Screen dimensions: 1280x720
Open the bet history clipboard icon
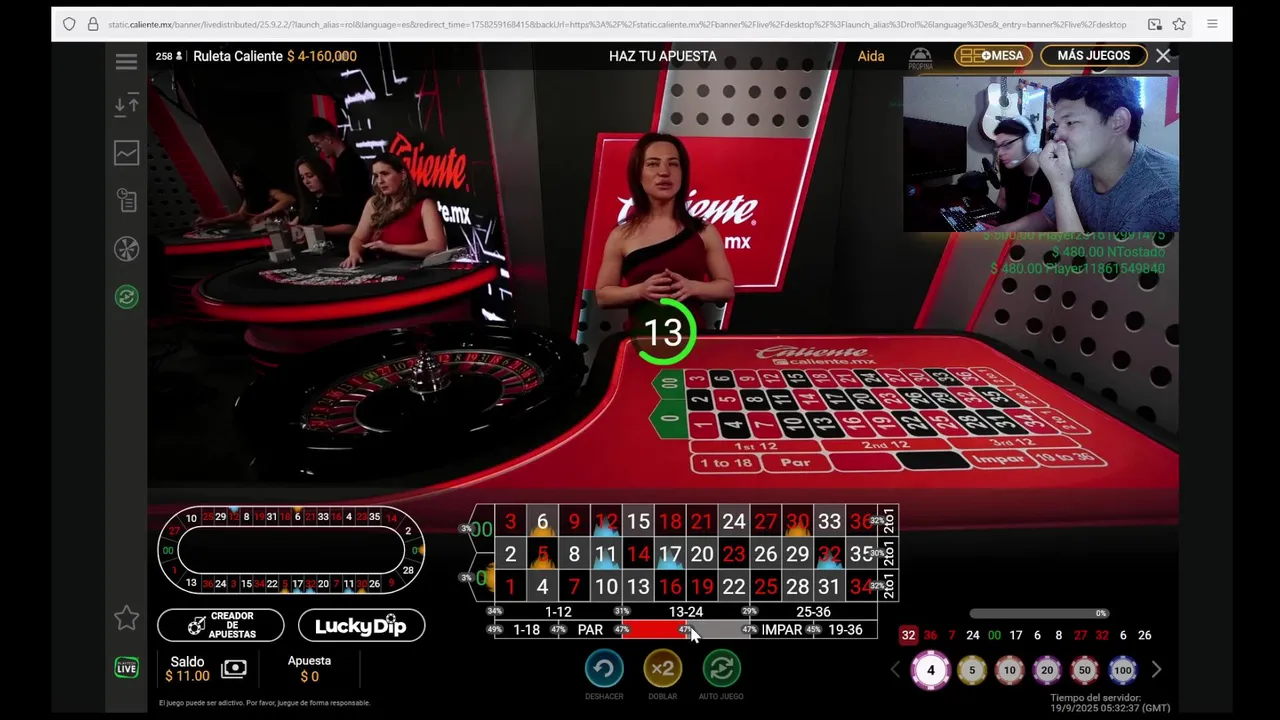(126, 201)
